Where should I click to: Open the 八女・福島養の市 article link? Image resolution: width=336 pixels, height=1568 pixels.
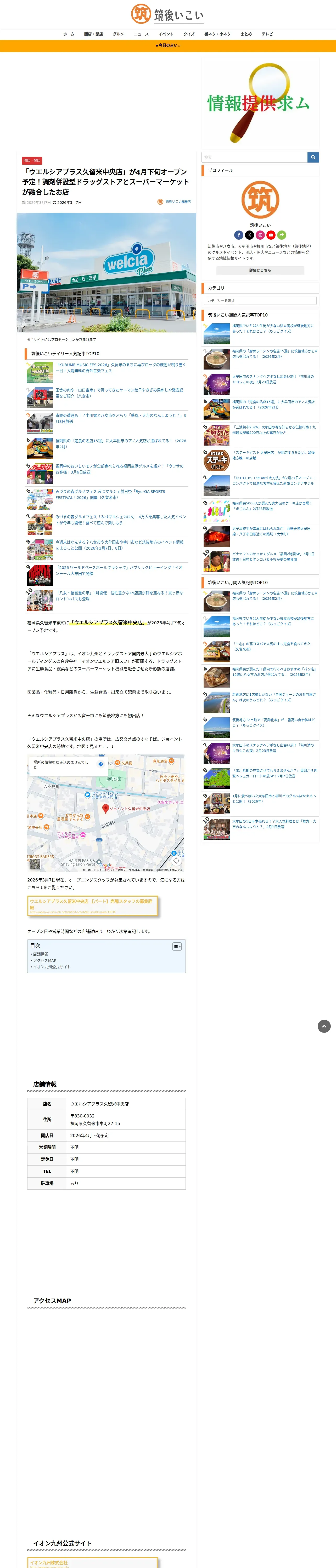(x=120, y=596)
